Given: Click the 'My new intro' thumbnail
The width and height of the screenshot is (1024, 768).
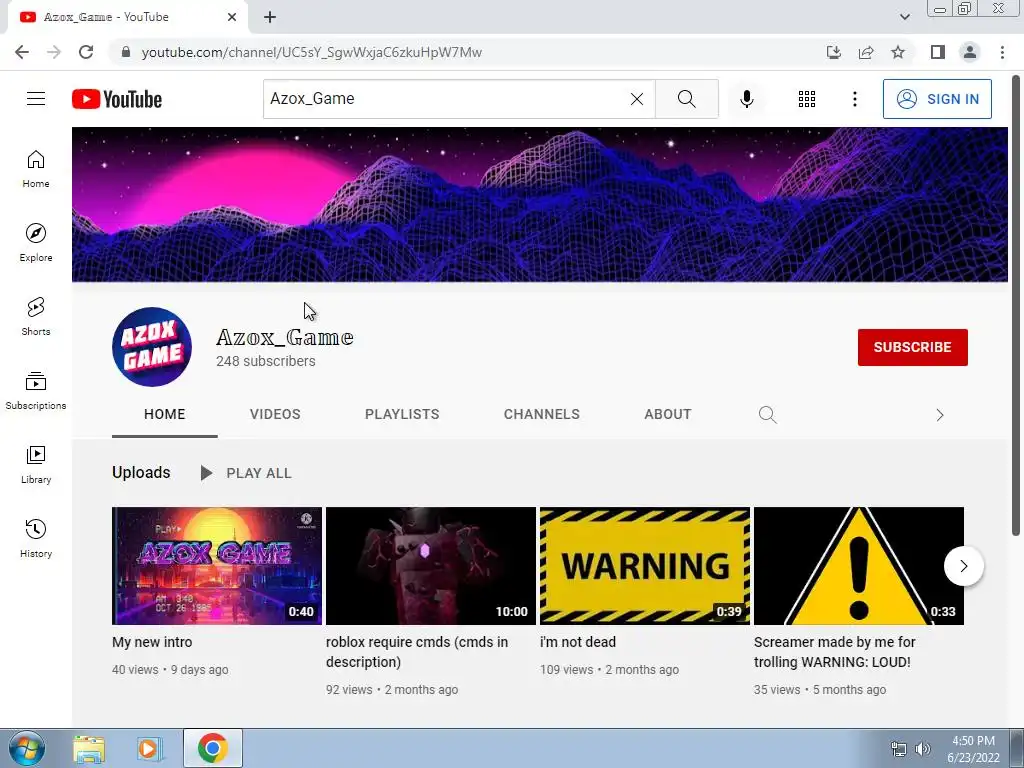Looking at the screenshot, I should (217, 566).
